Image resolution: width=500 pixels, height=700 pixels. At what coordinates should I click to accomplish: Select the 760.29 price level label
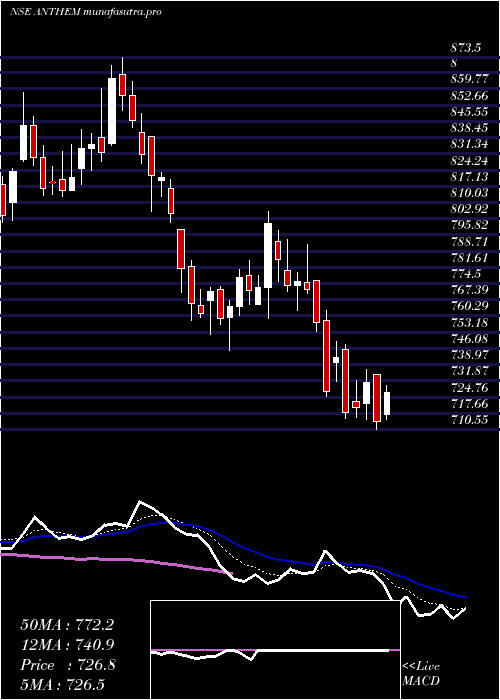[469, 306]
